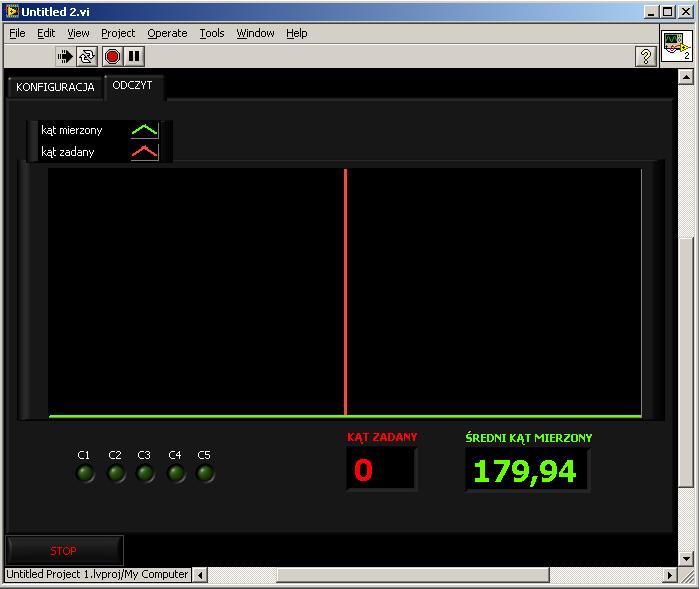The width and height of the screenshot is (700, 589).
Task: Toggle the C3 LED indicator
Action: pyautogui.click(x=145, y=473)
